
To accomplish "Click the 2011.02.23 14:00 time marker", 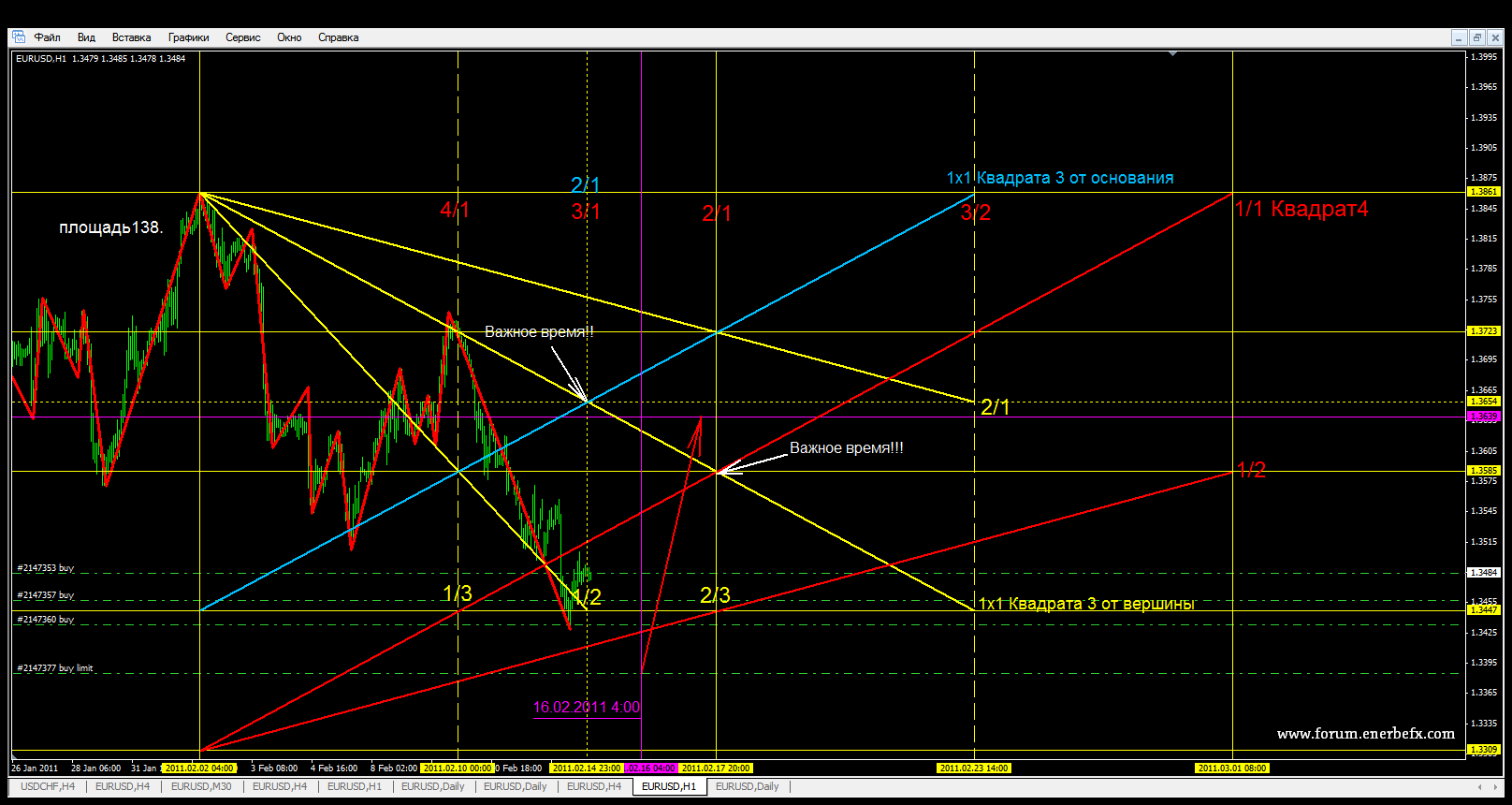I will (x=974, y=768).
